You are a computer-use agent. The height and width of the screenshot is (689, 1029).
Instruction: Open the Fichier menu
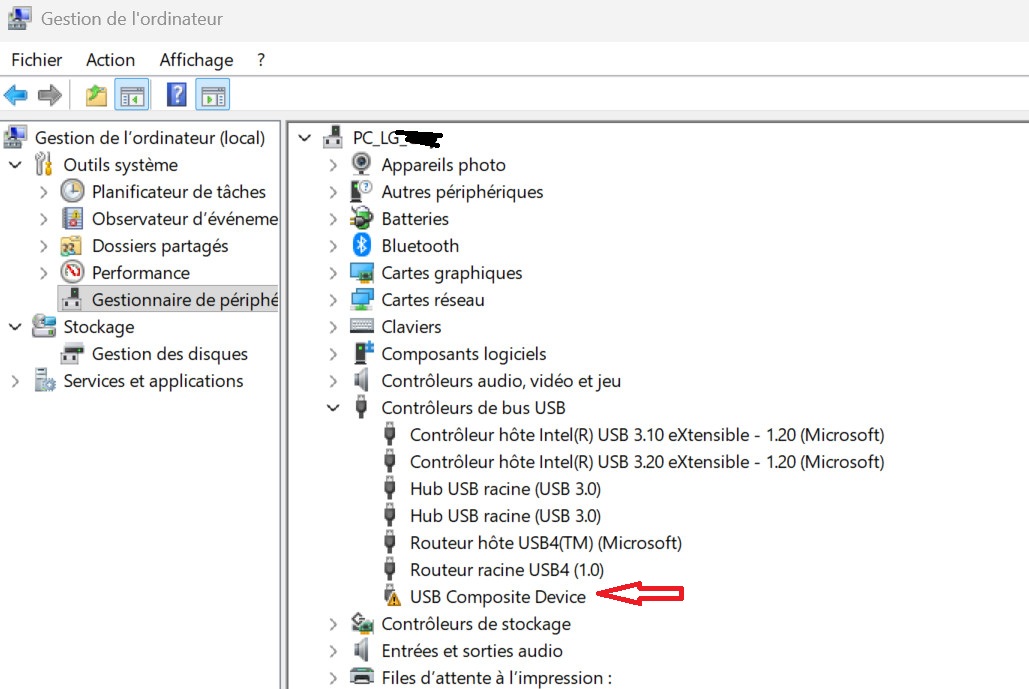pos(37,60)
